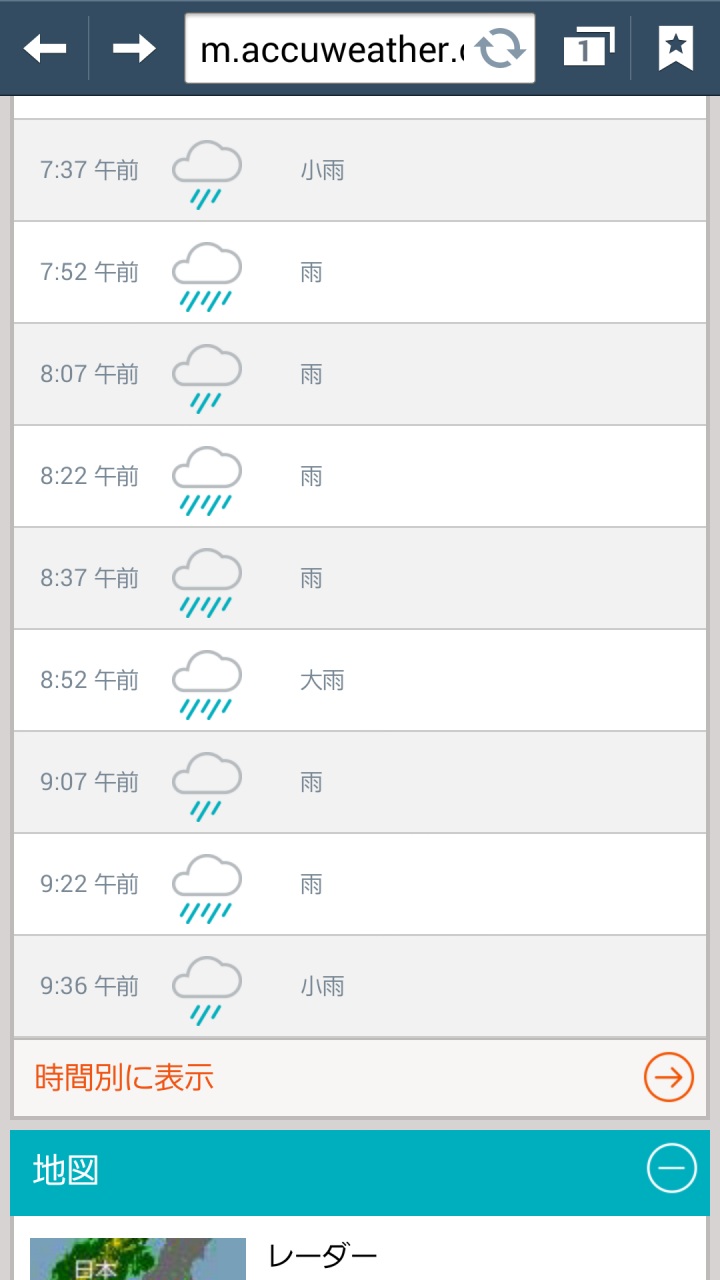This screenshot has width=720, height=1280.
Task: Tap the Japan radar map thumbnail
Action: click(x=137, y=1260)
